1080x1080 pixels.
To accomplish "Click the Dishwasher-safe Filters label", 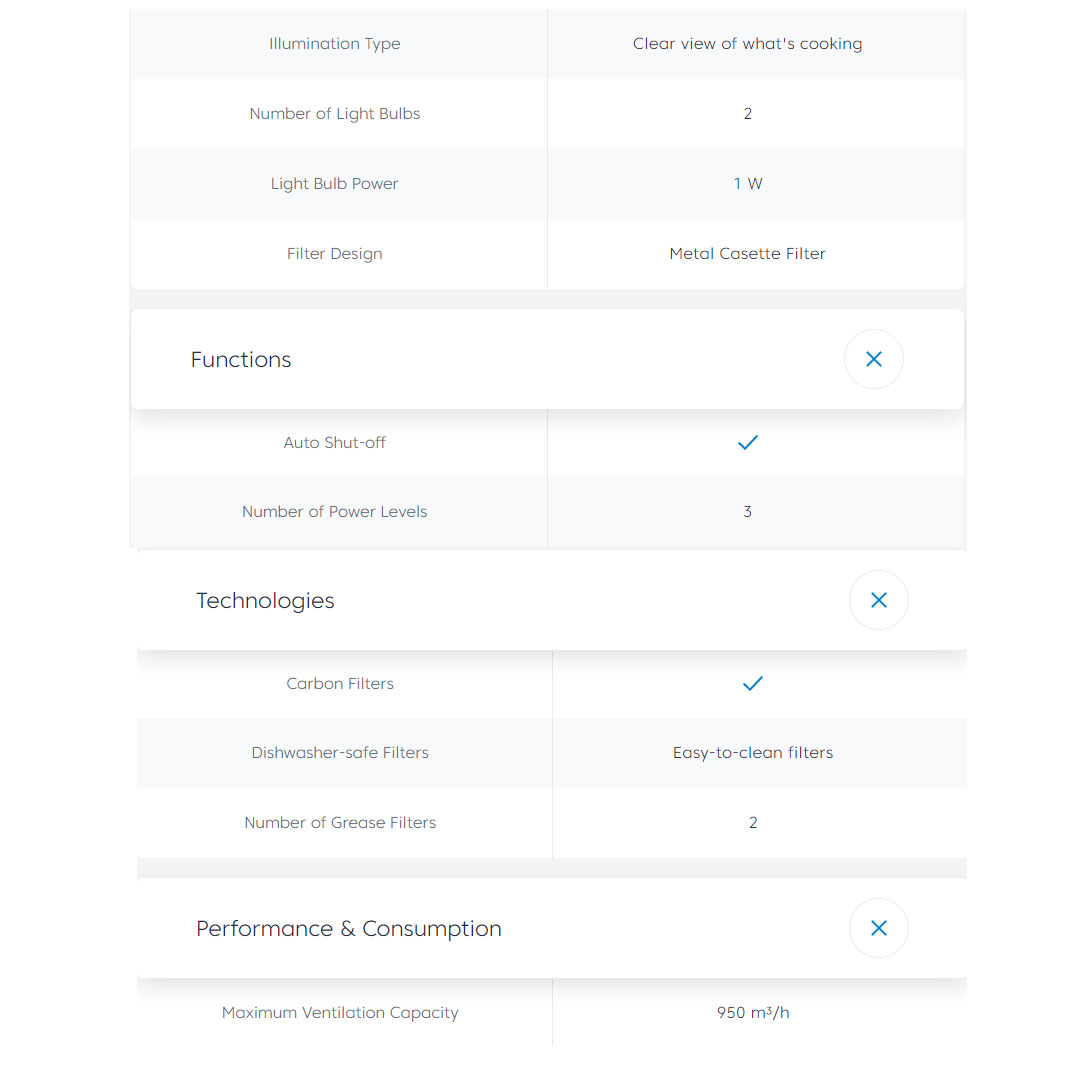I will click(340, 753).
